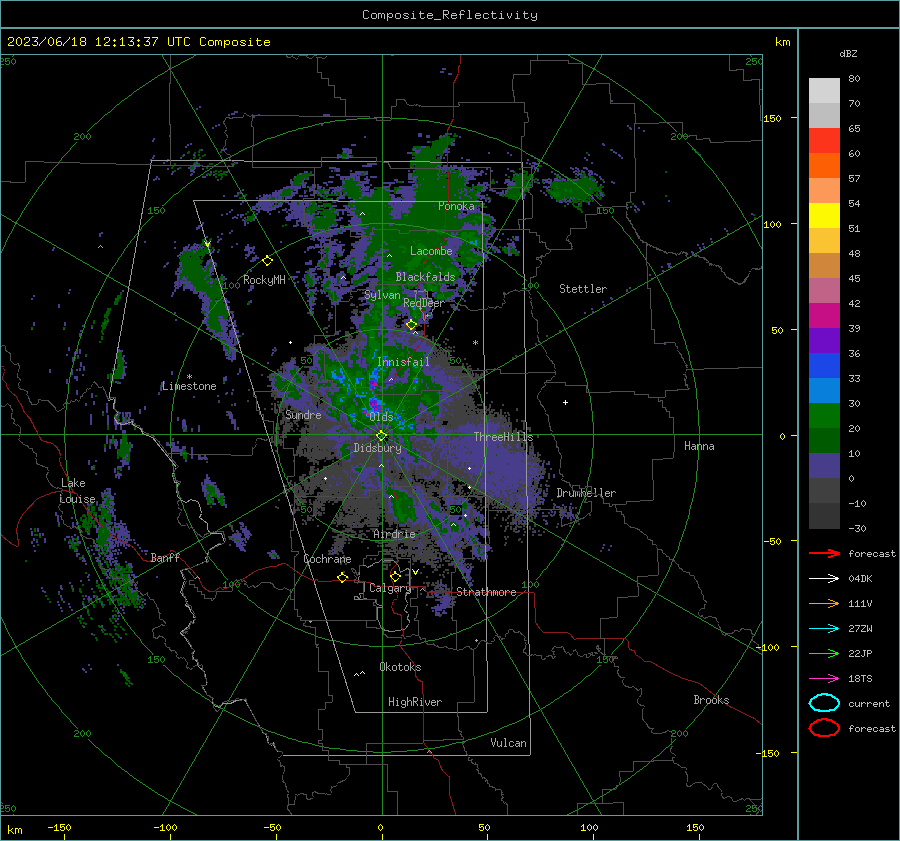Click the bright magenta storm cell above Olds
The image size is (900, 841).
tap(374, 403)
